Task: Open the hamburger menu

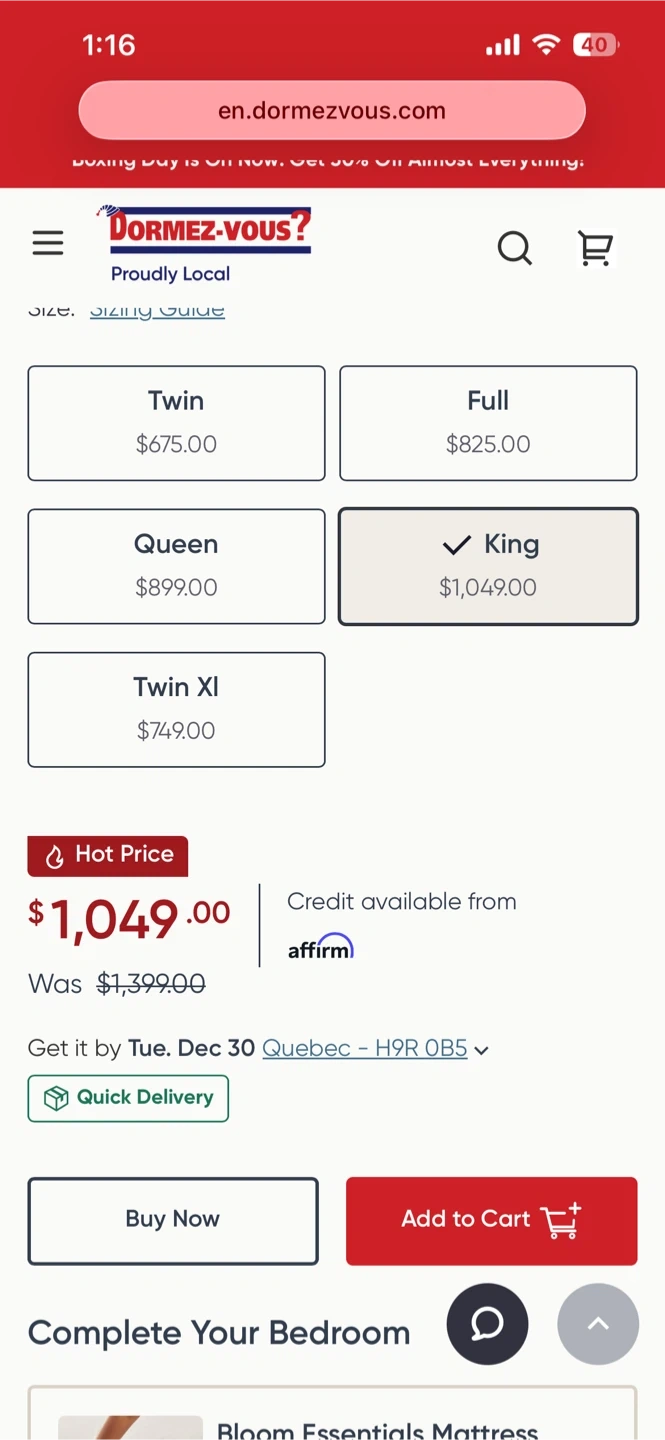Action: pos(48,243)
